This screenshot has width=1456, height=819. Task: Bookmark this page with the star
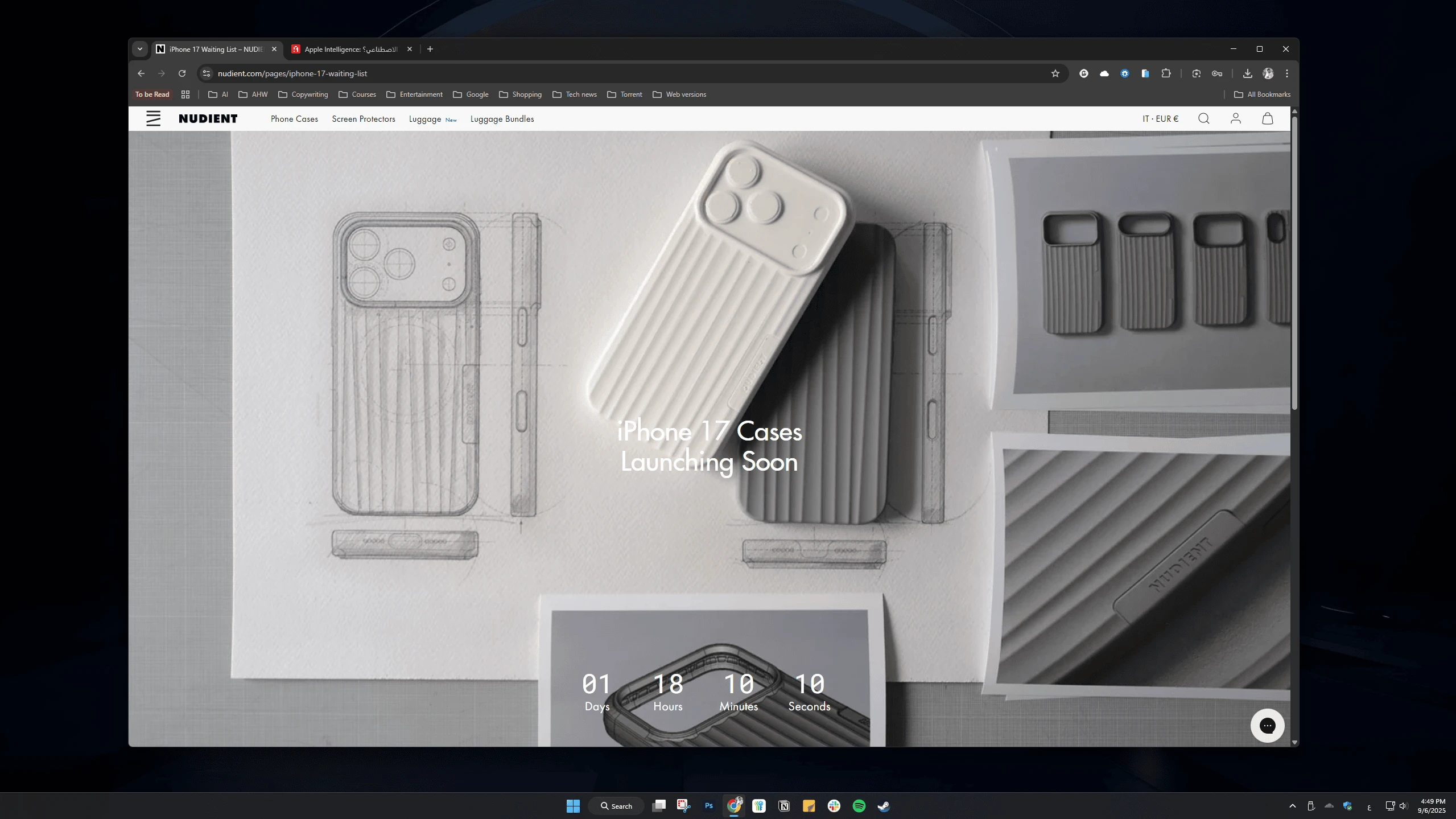[1055, 73]
